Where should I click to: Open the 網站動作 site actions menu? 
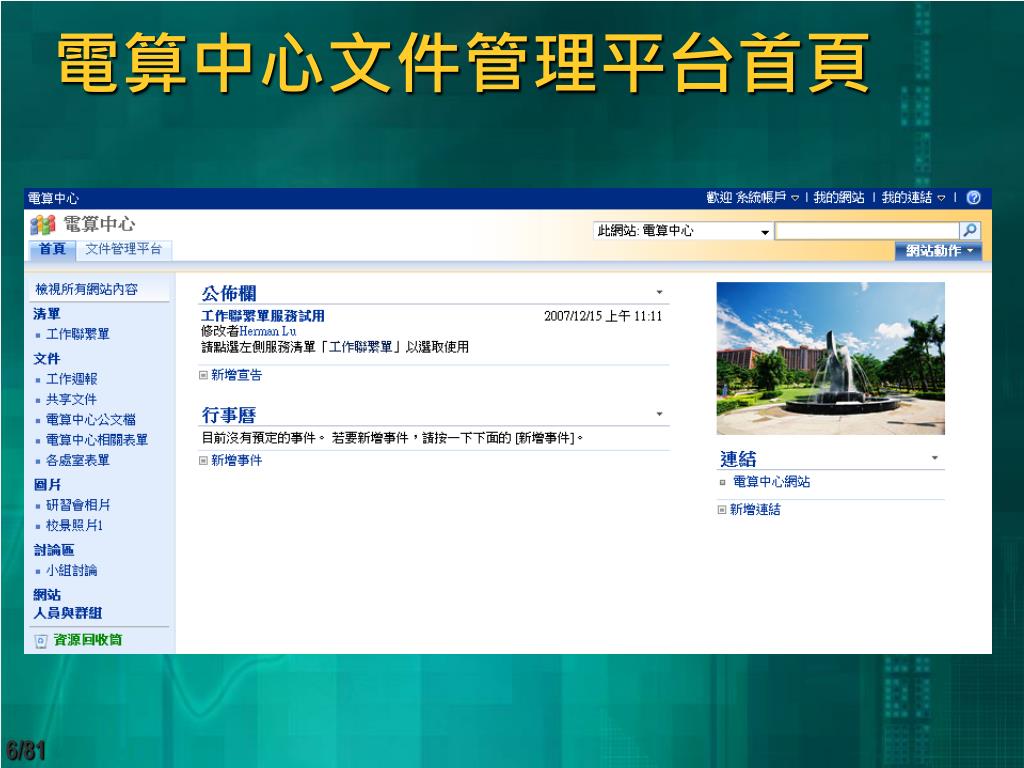click(x=938, y=251)
